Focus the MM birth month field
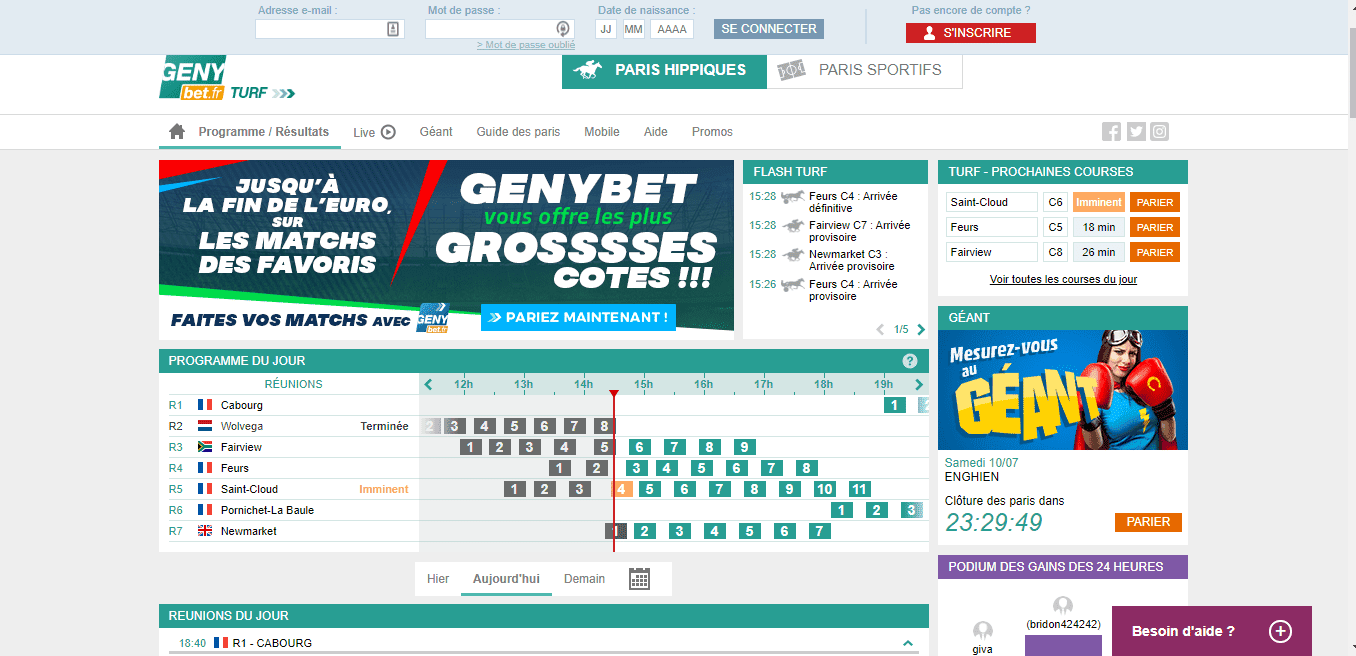 (634, 29)
